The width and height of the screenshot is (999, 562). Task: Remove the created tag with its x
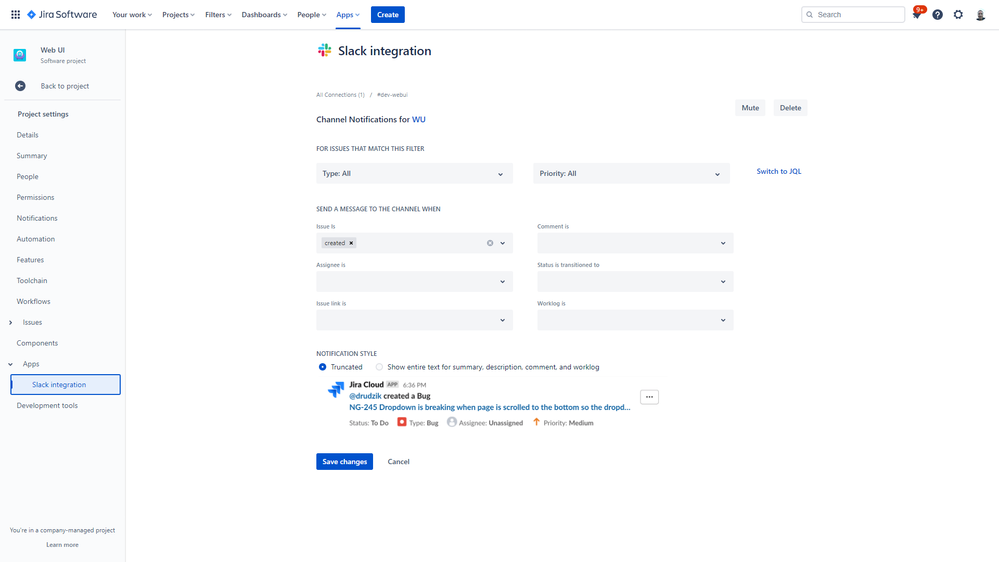(351, 243)
